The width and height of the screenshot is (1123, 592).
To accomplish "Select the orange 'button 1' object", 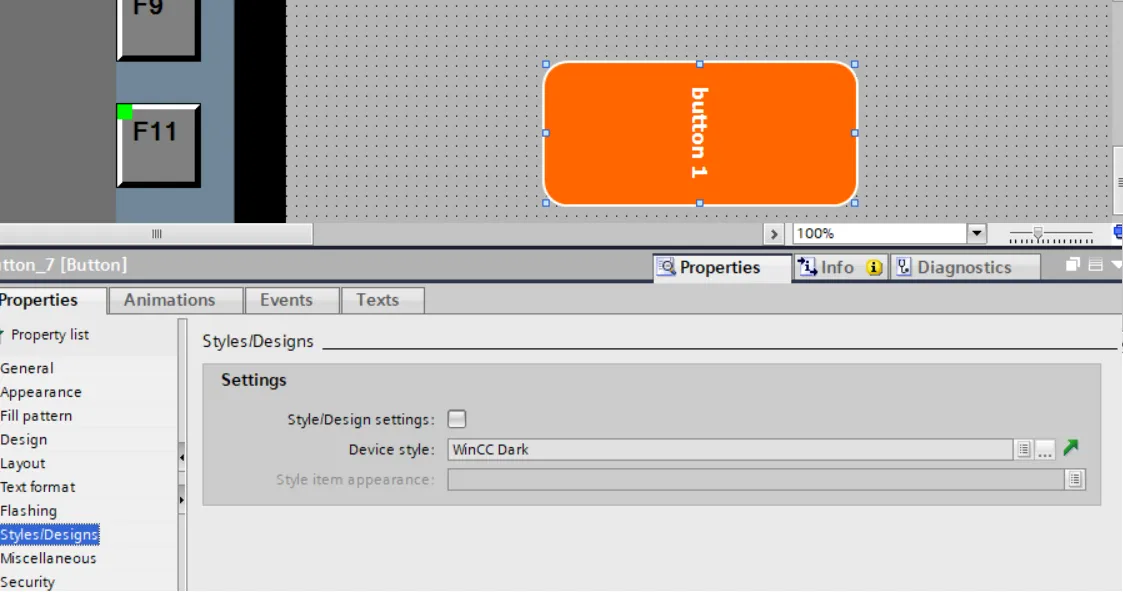I will coord(700,134).
